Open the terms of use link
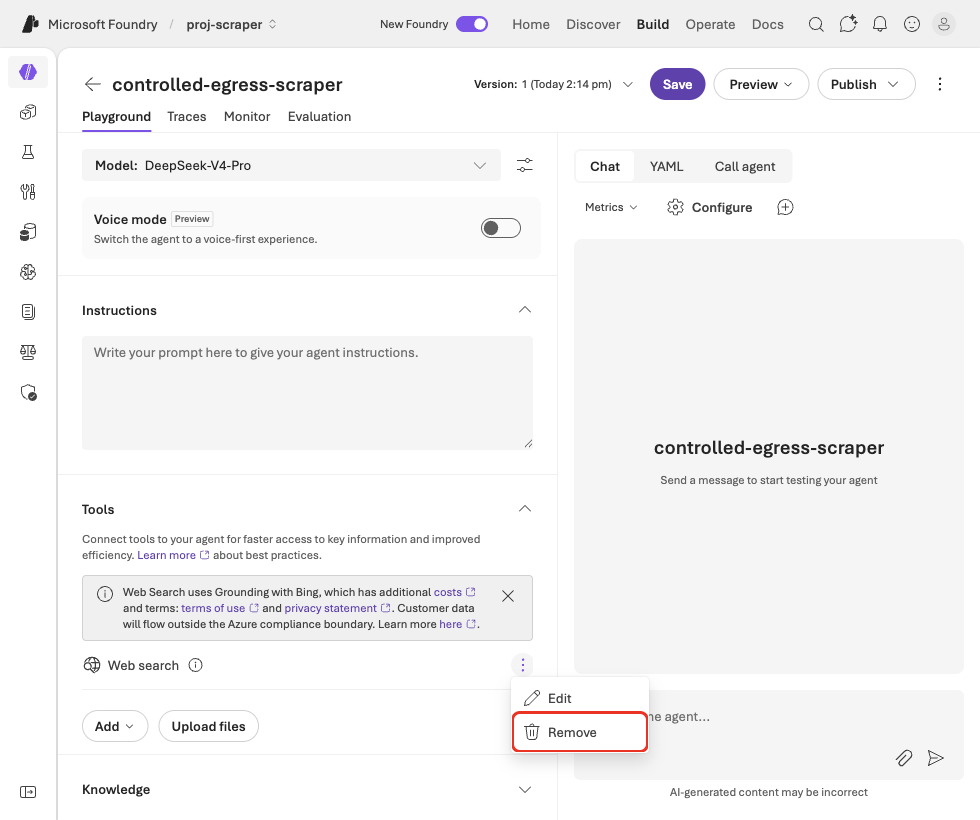The width and height of the screenshot is (980, 820). (x=219, y=608)
